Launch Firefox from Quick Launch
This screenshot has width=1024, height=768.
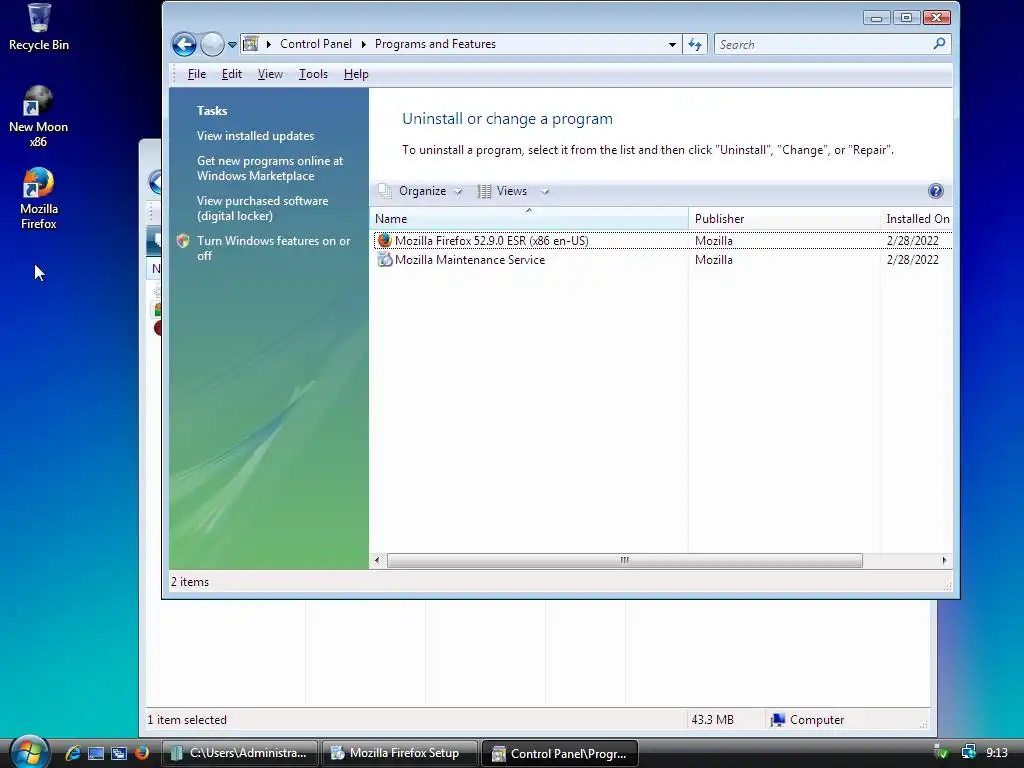click(142, 753)
